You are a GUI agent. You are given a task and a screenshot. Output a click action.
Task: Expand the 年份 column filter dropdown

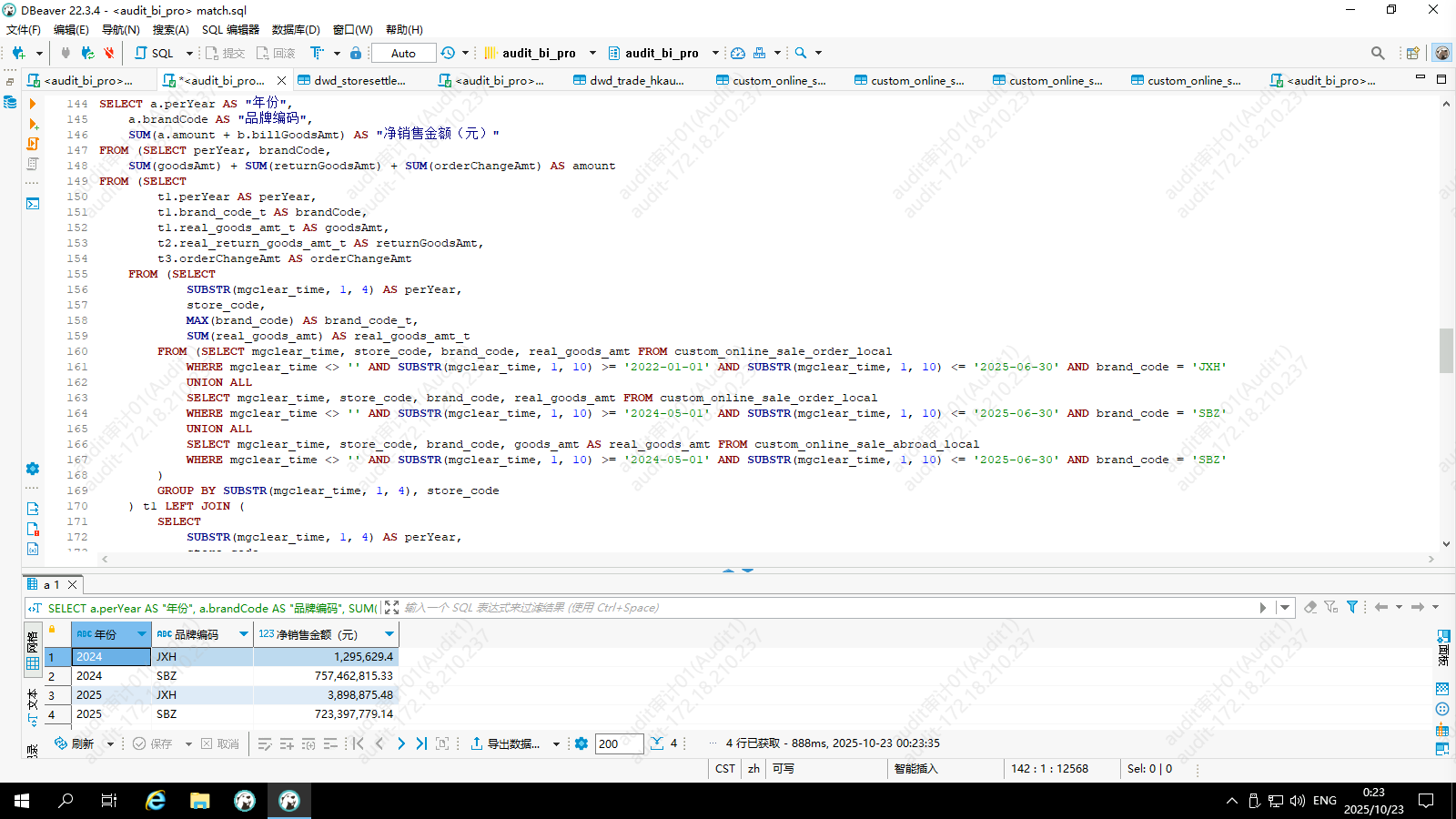pos(141,634)
